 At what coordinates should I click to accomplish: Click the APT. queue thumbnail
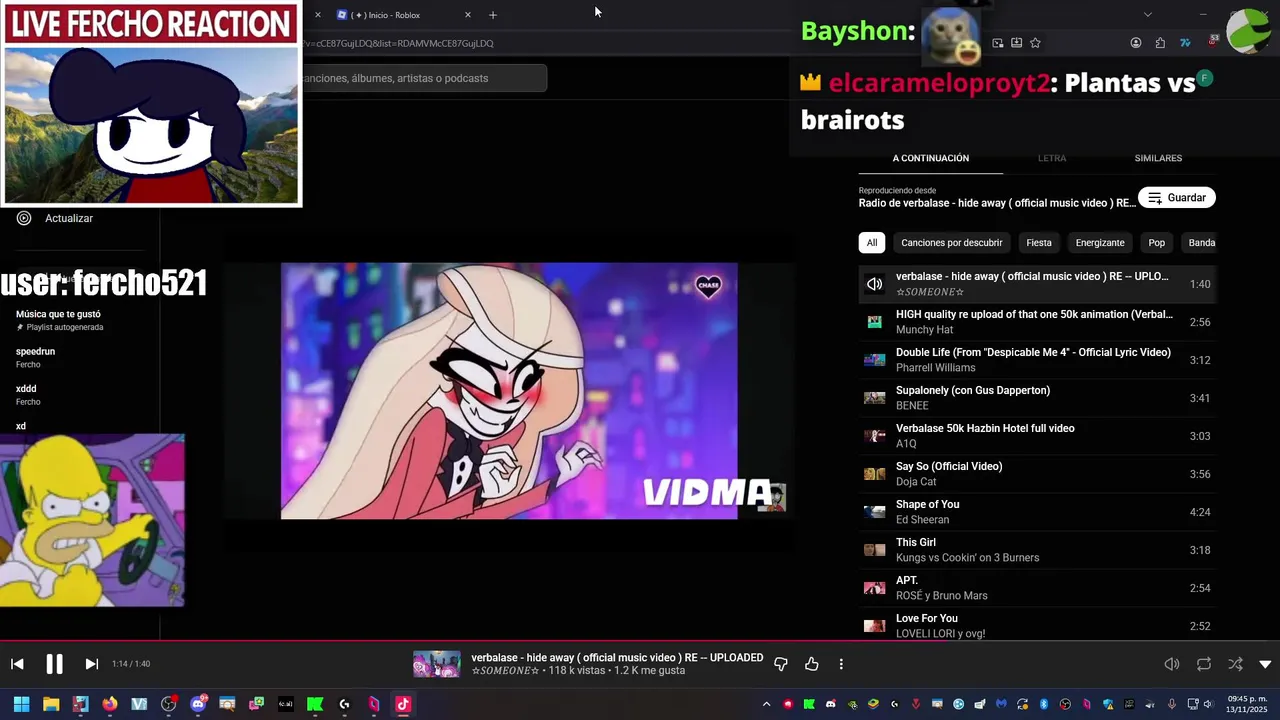874,588
